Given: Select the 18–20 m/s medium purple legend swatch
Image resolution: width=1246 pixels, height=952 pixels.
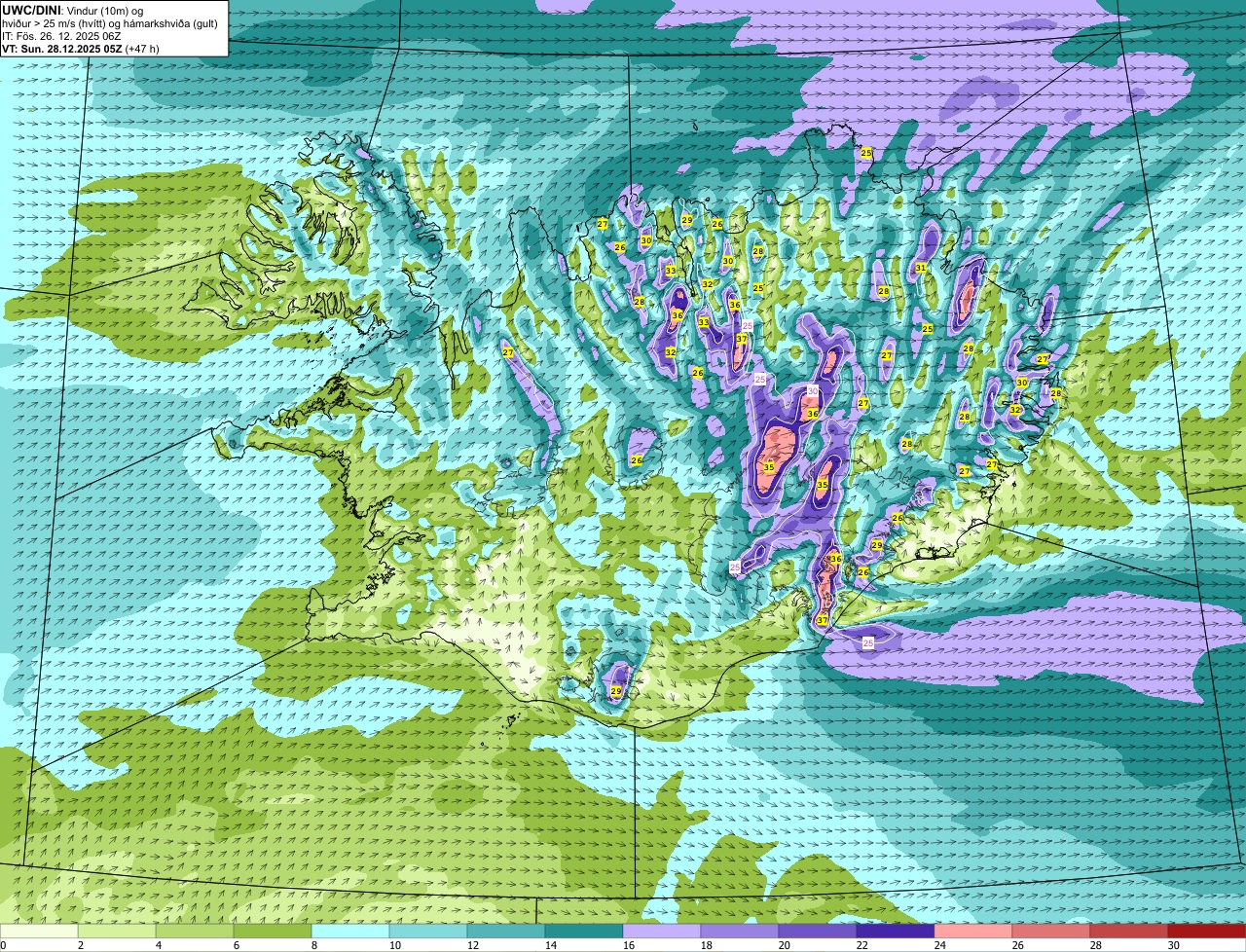Looking at the screenshot, I should (x=740, y=931).
